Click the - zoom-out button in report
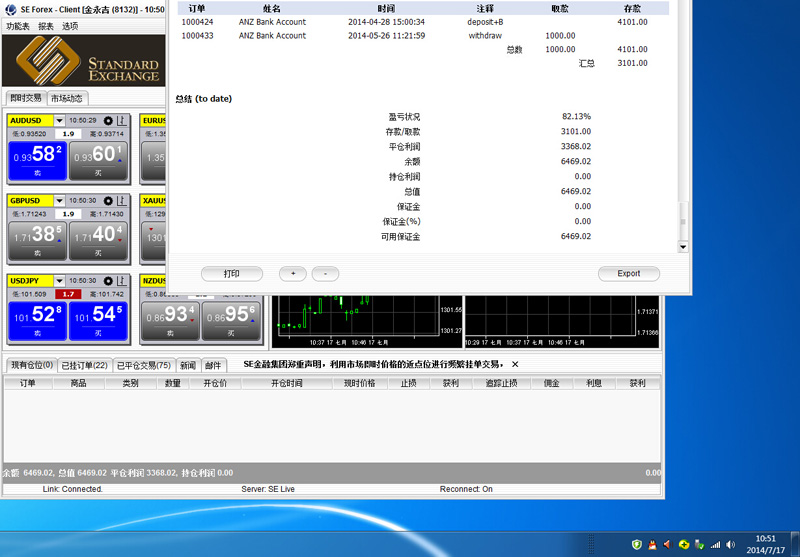Viewport: 800px width, 557px height. 326,274
